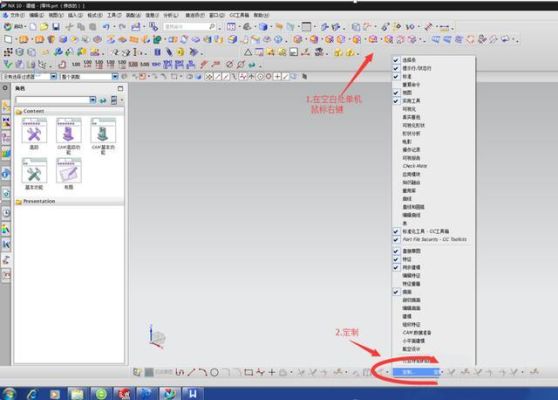The height and width of the screenshot is (400, 558).
Task: Click the green checkmark icon in fourth toolbar row
Action: coord(7,64)
